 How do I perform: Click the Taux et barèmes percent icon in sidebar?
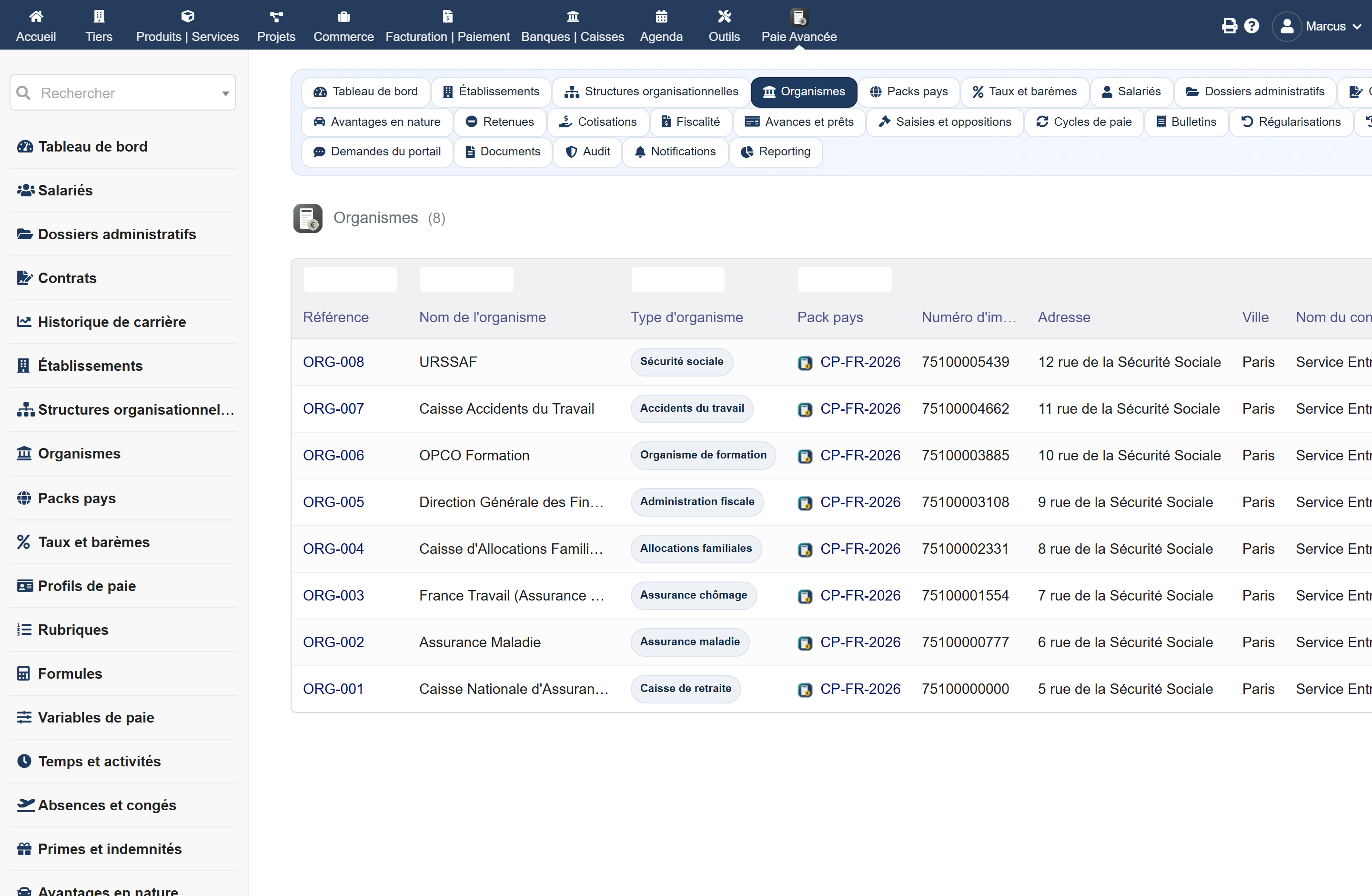click(x=24, y=542)
